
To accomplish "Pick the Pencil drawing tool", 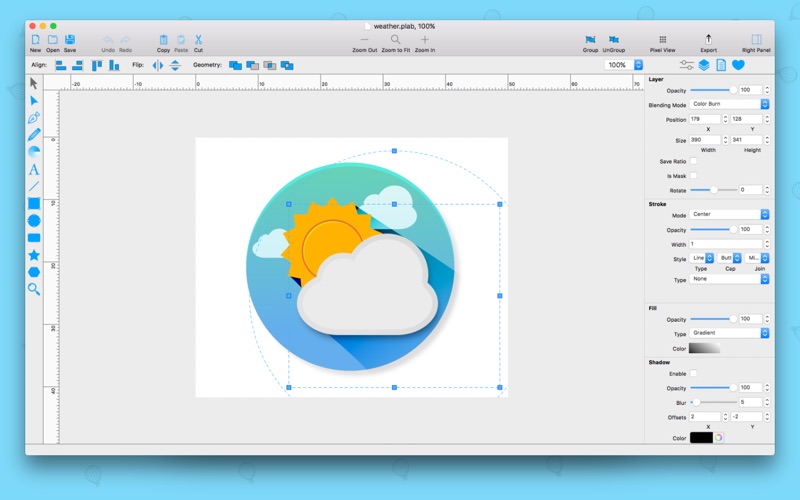I will [34, 134].
